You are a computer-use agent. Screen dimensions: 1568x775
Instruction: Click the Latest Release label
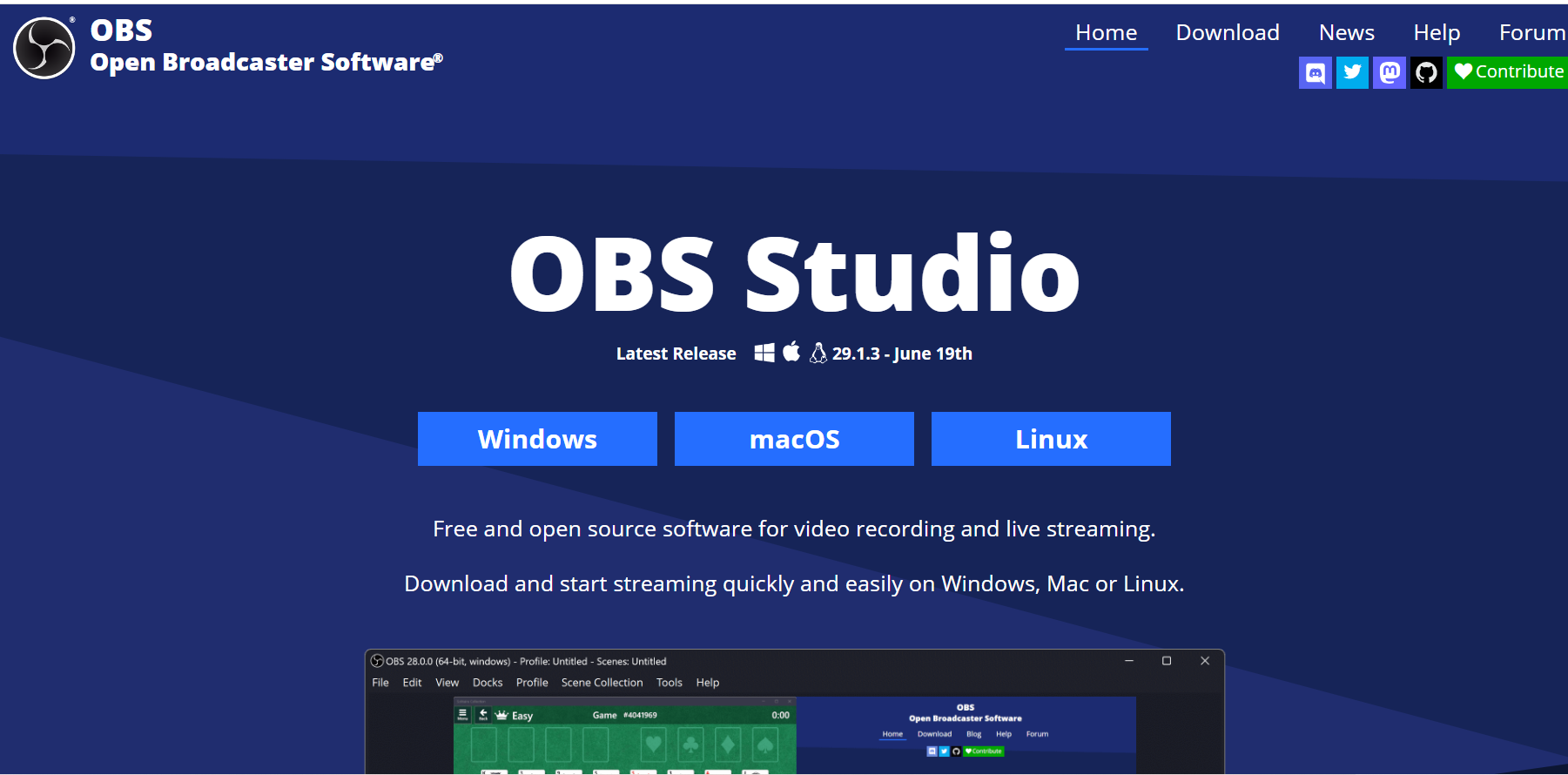coord(676,354)
